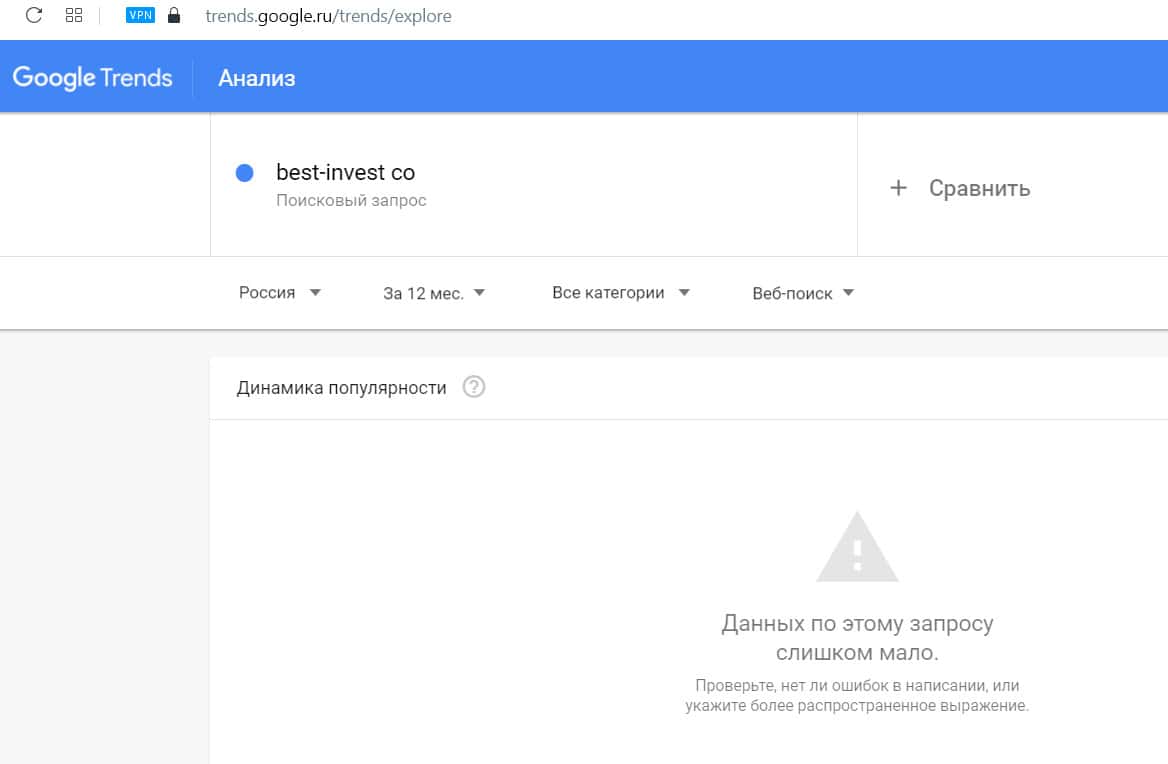Go to the Анализ section
The image size is (1168, 764).
point(257,78)
